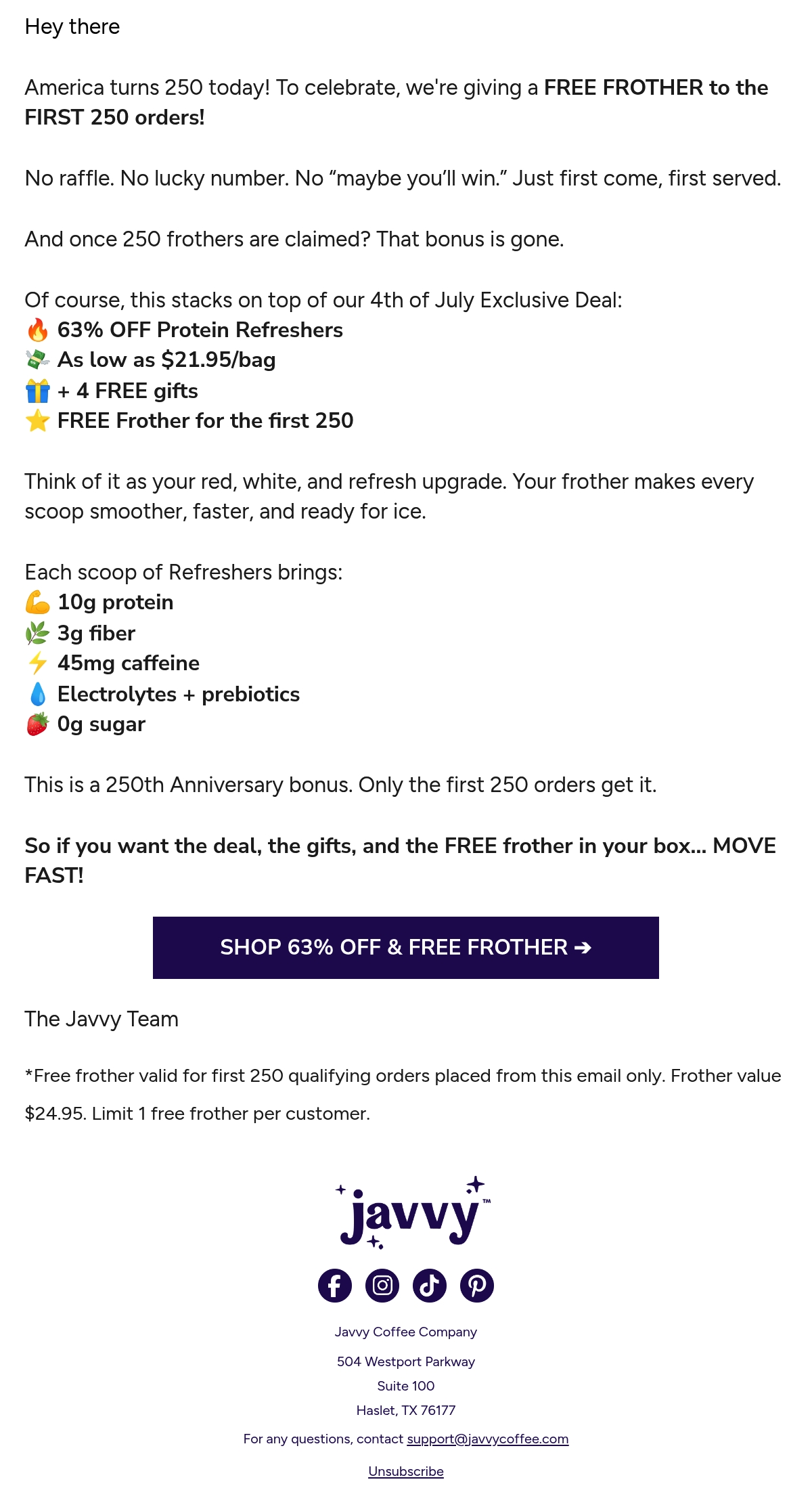Open Javvy's Pinterest icon
Screen dimensions: 812x1507
click(x=477, y=1286)
